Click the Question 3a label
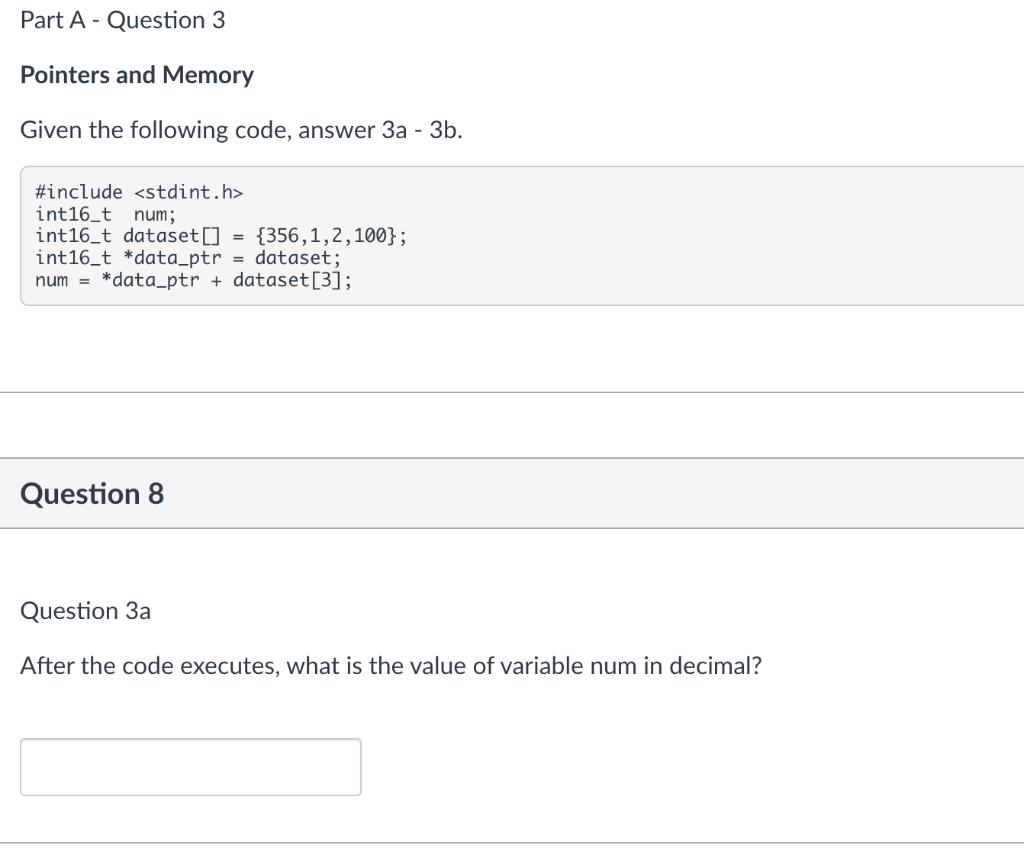The height and width of the screenshot is (858, 1024). [86, 611]
